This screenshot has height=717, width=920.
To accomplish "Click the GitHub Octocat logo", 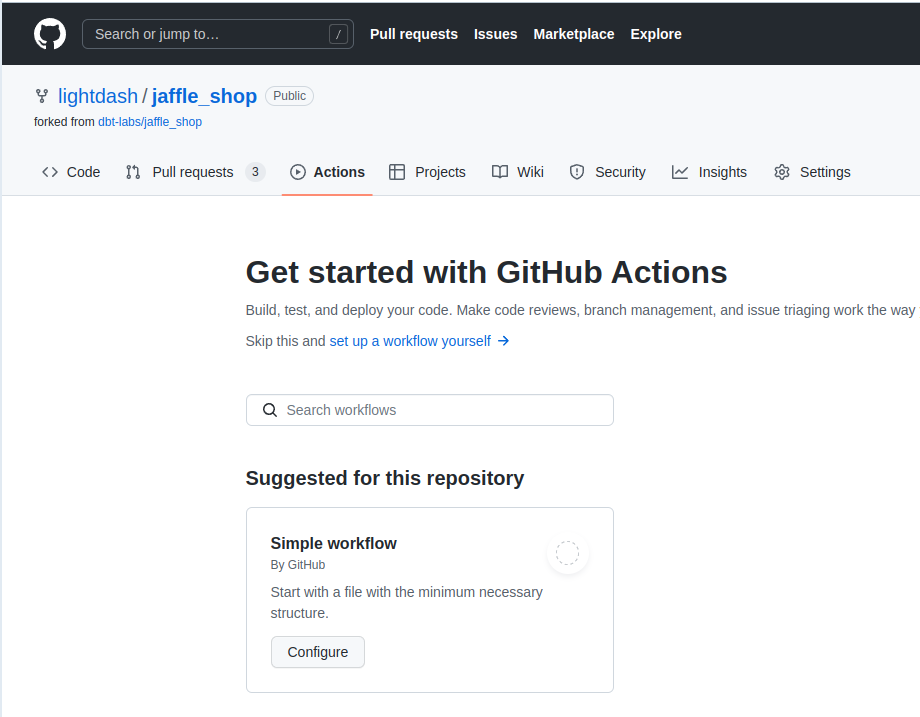I will 49,33.
